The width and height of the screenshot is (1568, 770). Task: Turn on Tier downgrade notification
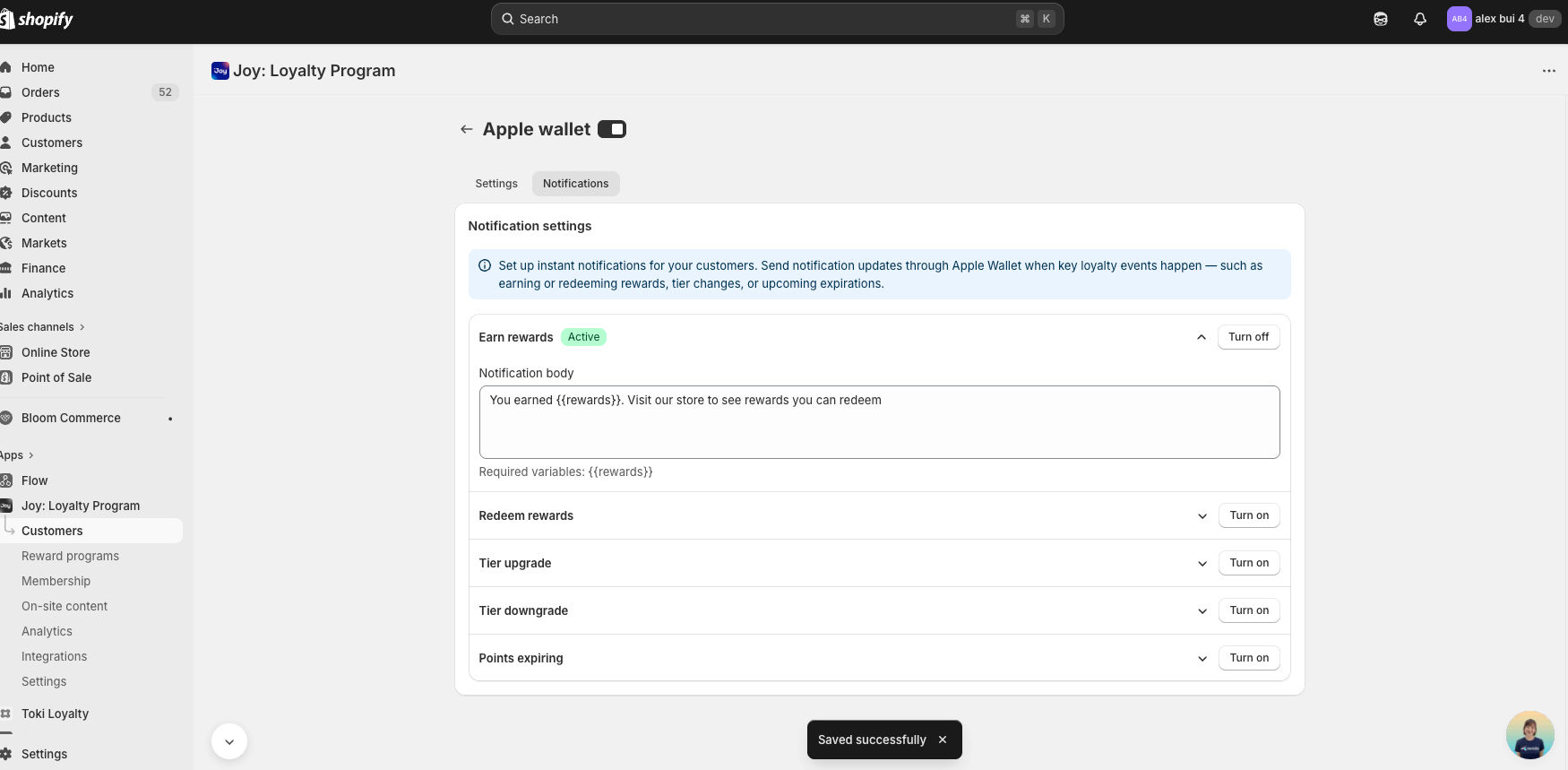coord(1249,610)
